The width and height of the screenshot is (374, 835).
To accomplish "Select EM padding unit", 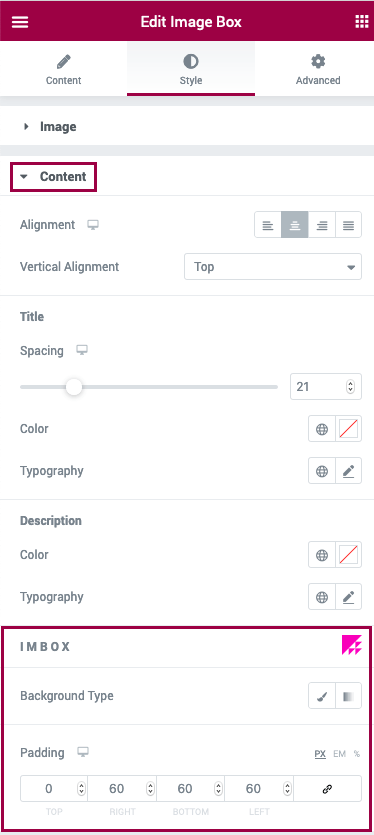I will pos(339,754).
